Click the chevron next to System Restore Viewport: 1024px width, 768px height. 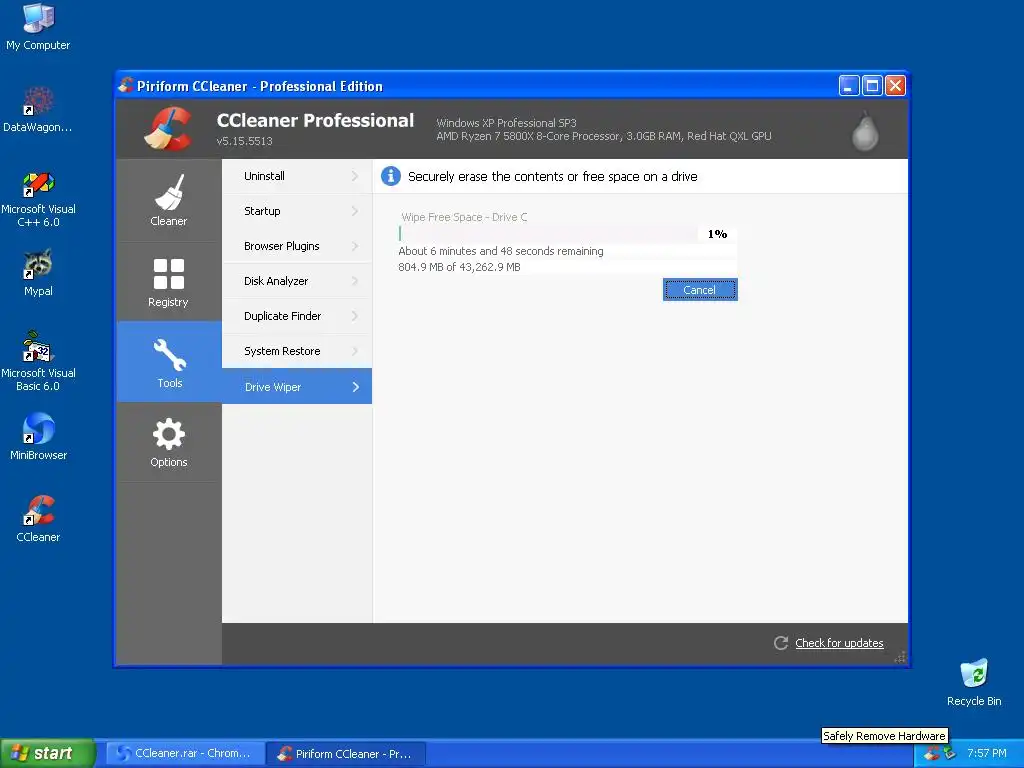tap(355, 351)
